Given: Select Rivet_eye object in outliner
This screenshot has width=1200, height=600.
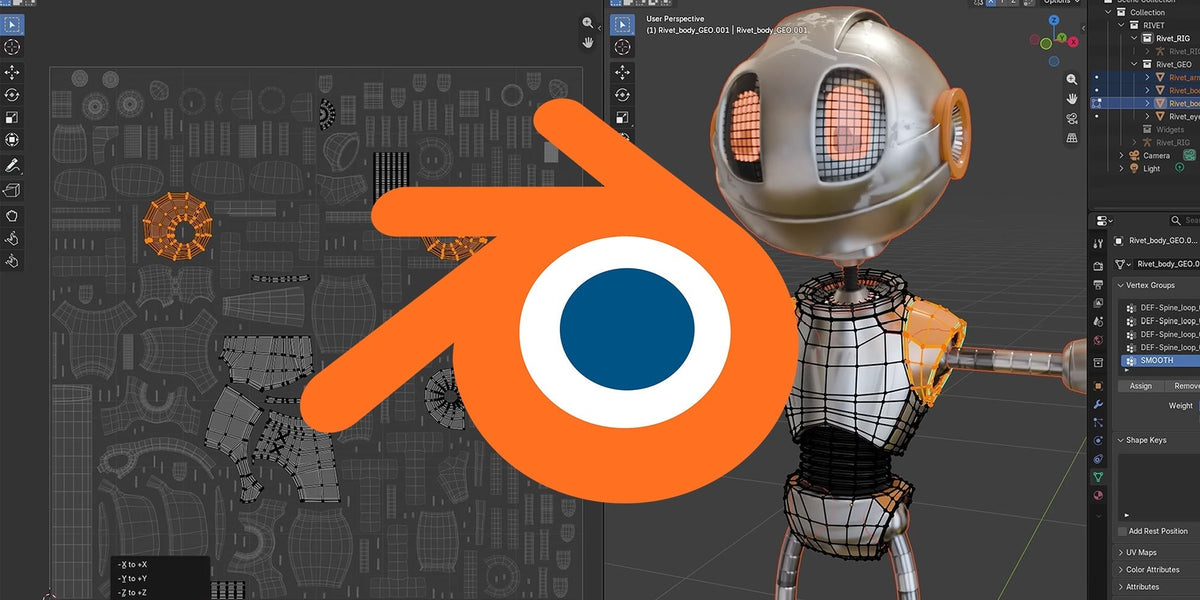Looking at the screenshot, I should 1184,116.
